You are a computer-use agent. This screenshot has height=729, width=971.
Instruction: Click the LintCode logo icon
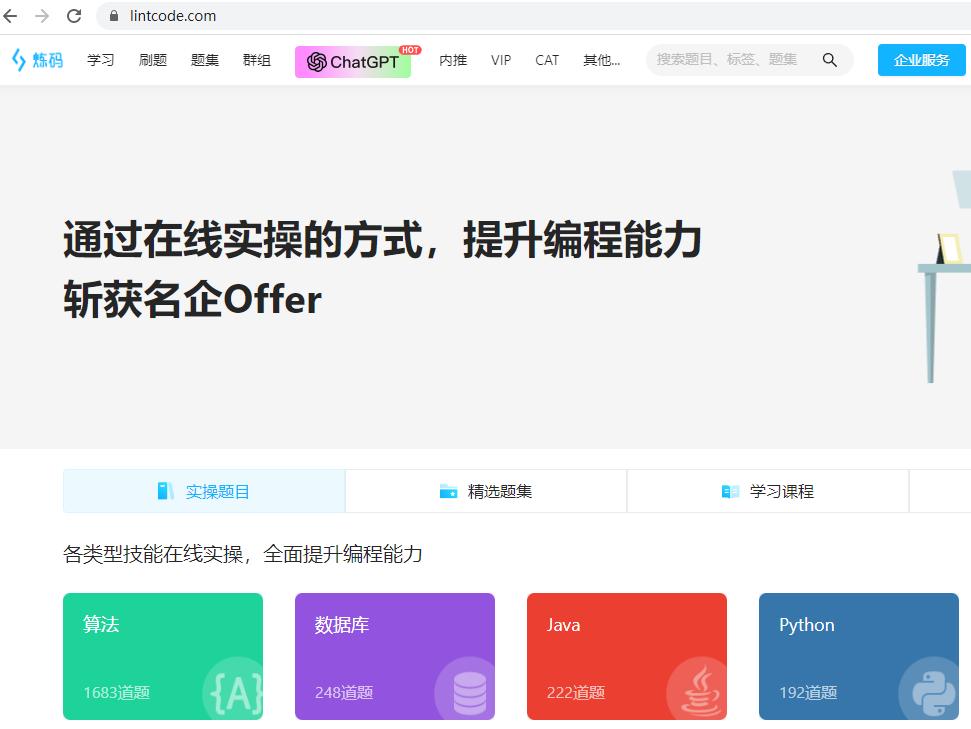point(17,59)
